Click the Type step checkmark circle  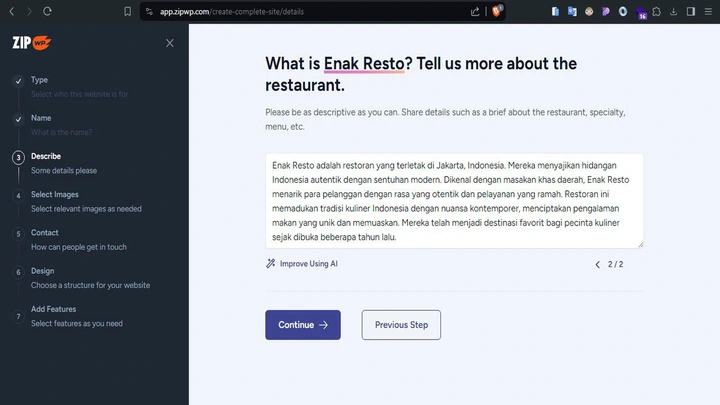(18, 81)
